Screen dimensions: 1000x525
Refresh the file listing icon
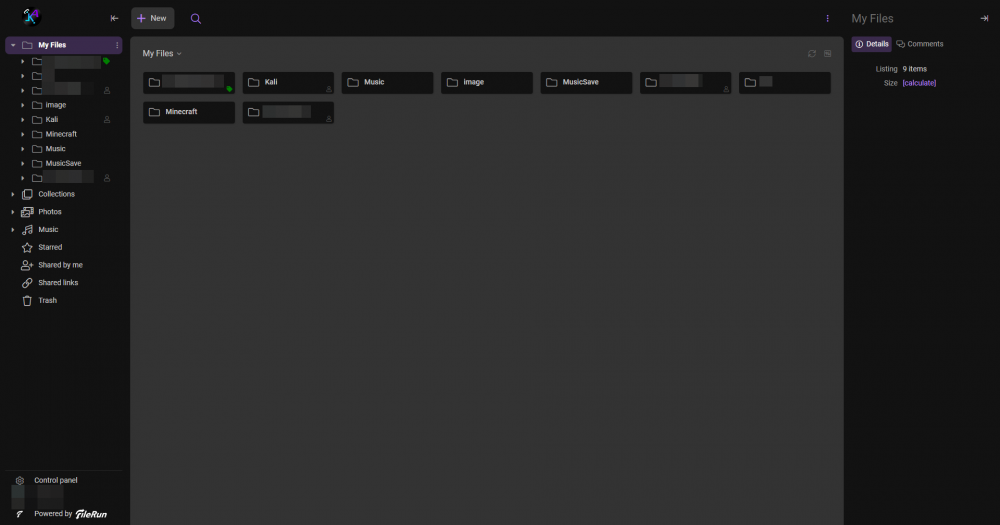pos(812,54)
